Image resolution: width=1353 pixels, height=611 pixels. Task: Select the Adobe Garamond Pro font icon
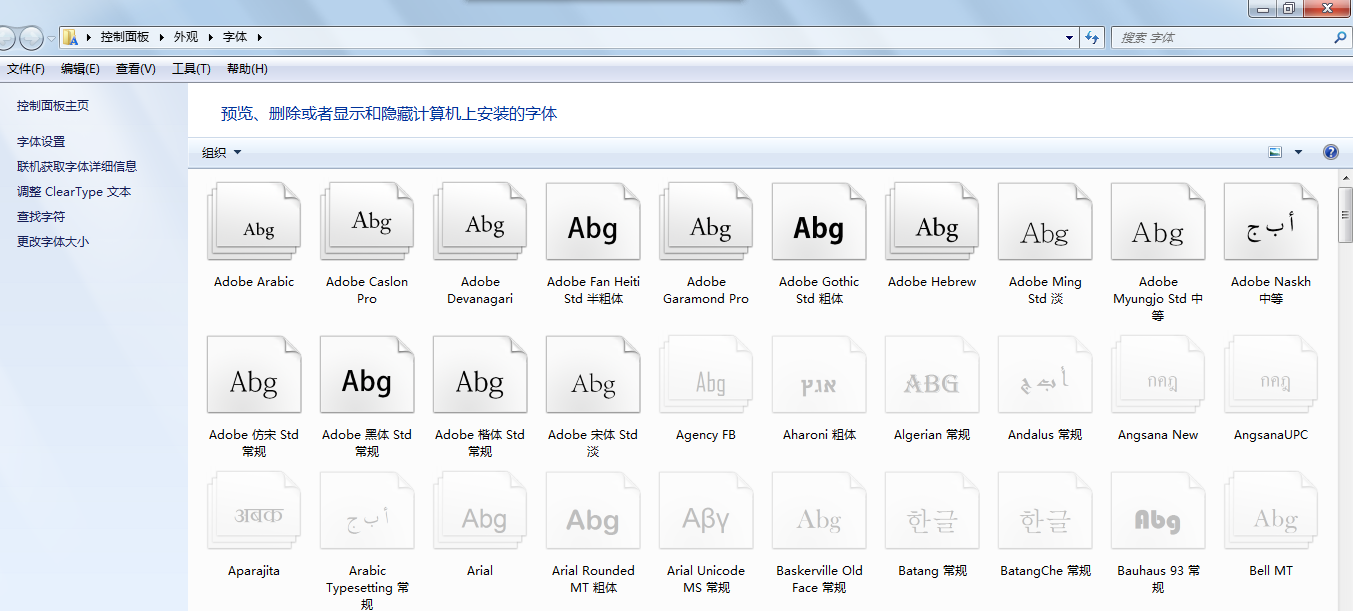pyautogui.click(x=706, y=223)
